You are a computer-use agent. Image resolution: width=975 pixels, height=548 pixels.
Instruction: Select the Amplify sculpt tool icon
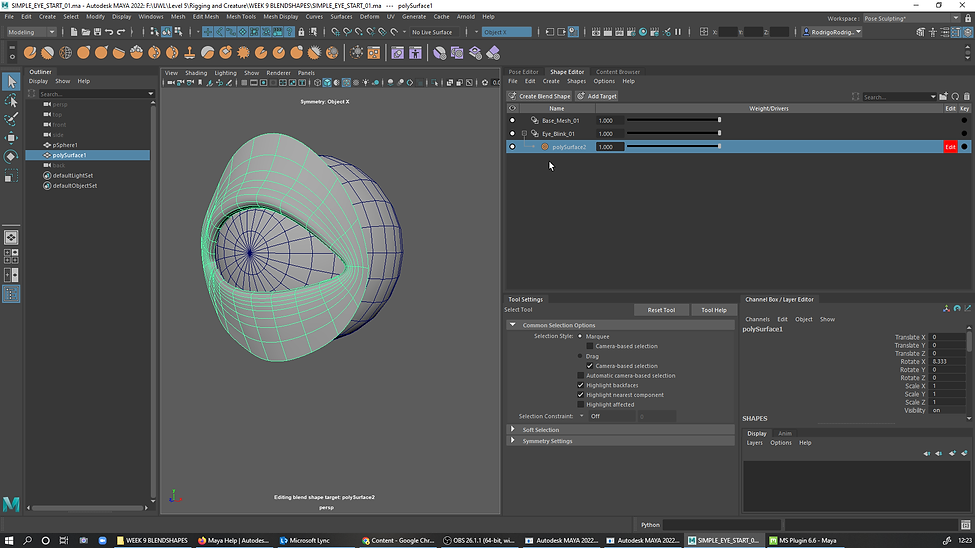[315, 53]
